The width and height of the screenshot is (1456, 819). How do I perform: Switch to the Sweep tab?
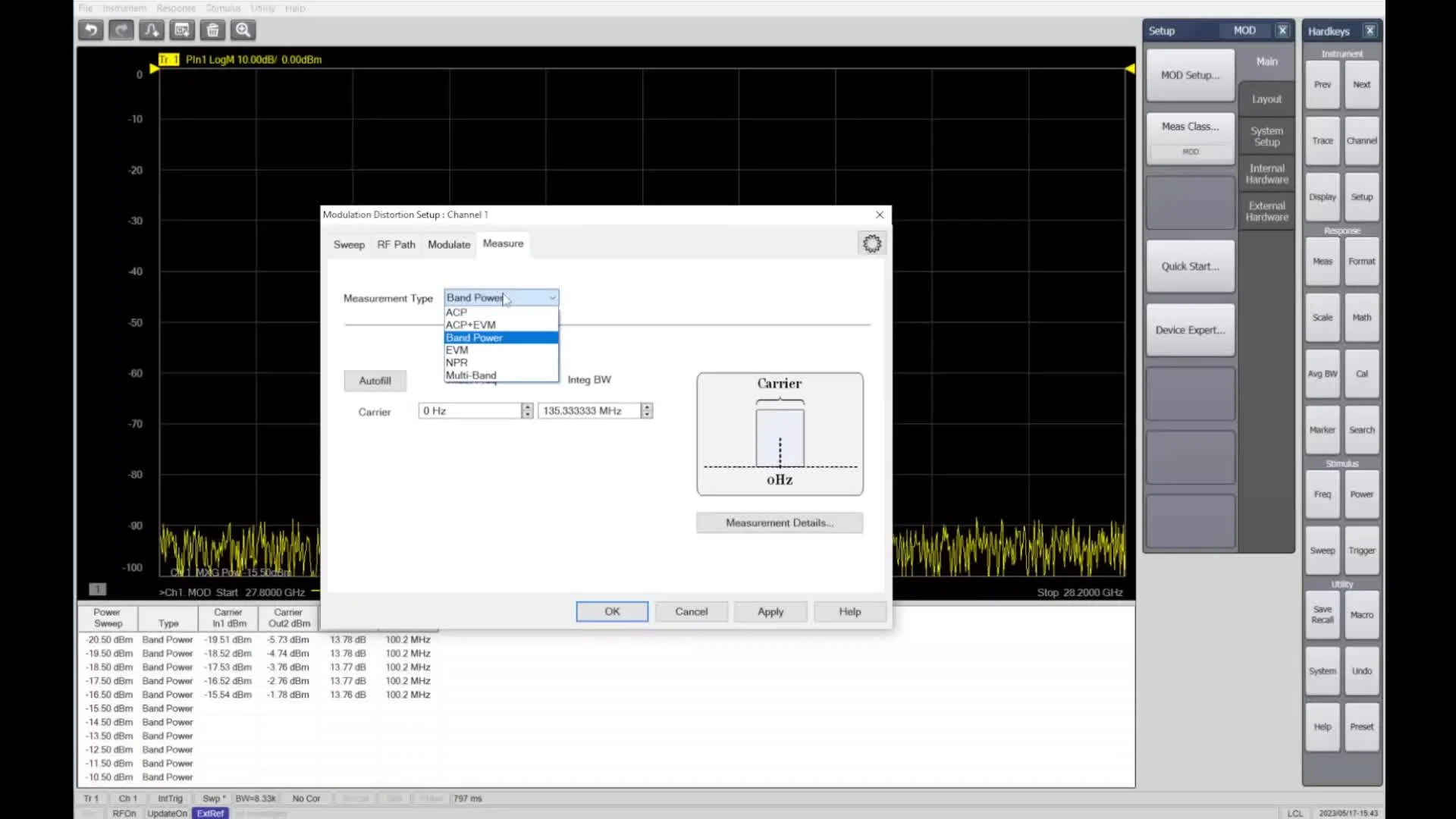(x=349, y=244)
